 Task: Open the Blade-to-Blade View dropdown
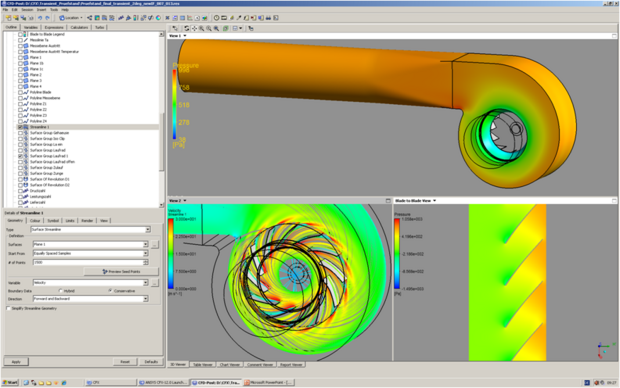click(x=435, y=201)
